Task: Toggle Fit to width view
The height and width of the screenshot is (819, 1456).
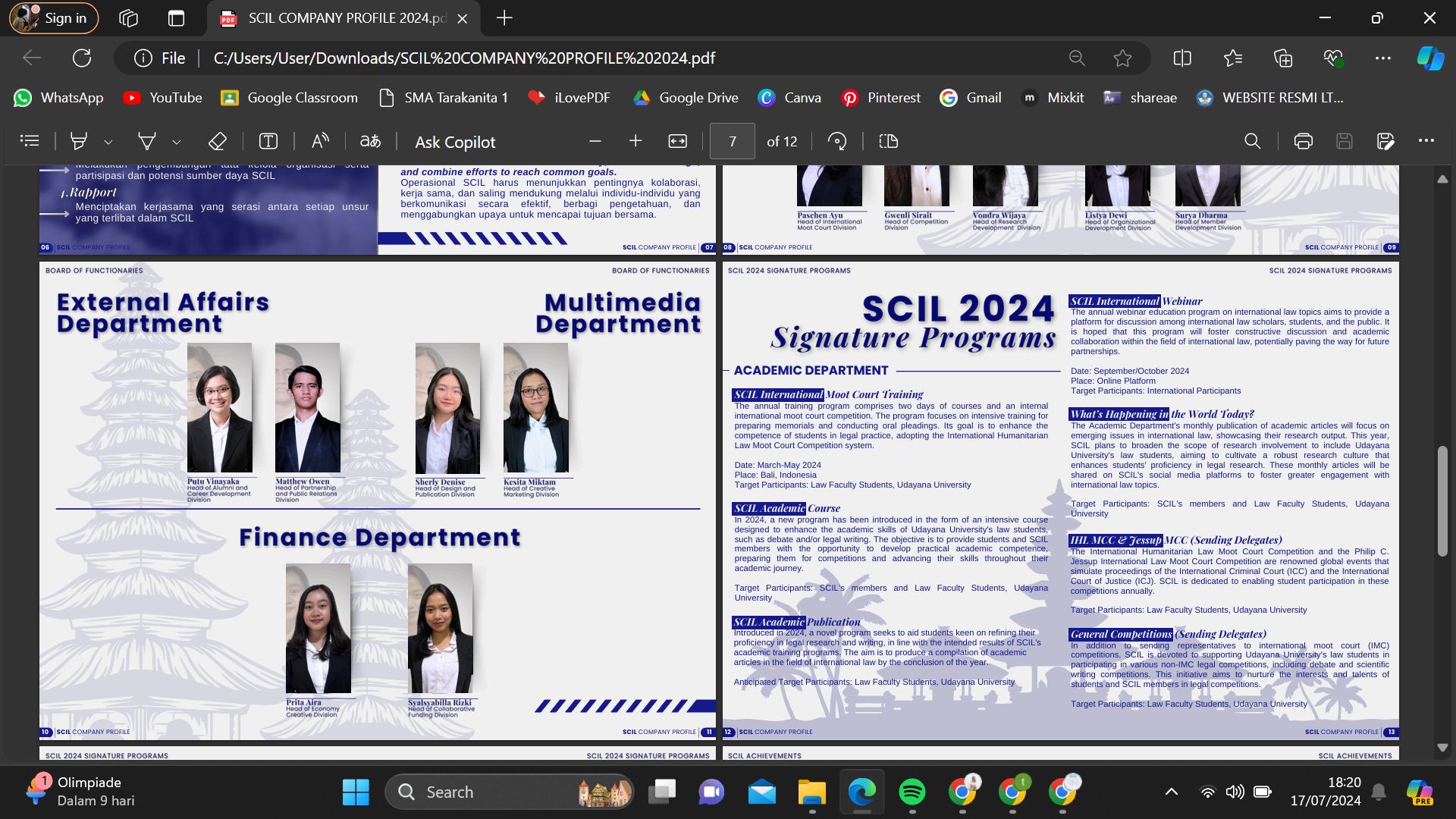Action: 677,141
